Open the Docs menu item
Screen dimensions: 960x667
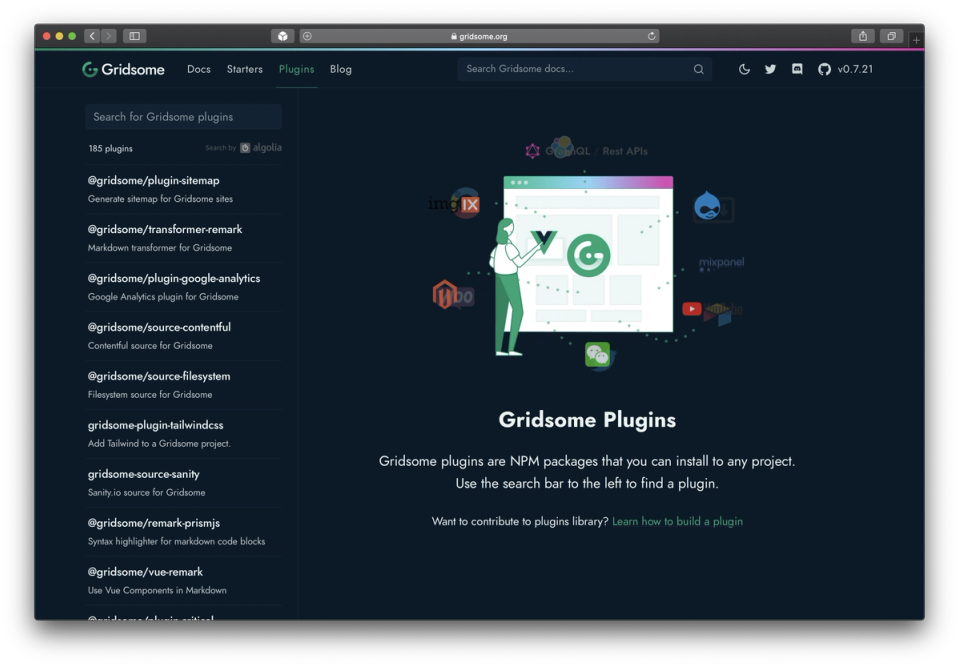(x=199, y=69)
